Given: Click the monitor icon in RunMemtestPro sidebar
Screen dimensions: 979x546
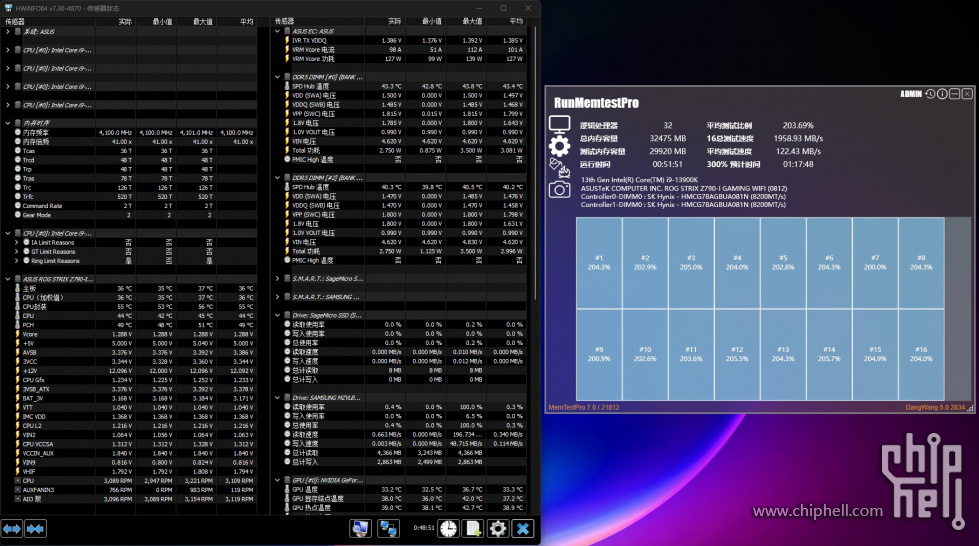Looking at the screenshot, I should click(559, 124).
